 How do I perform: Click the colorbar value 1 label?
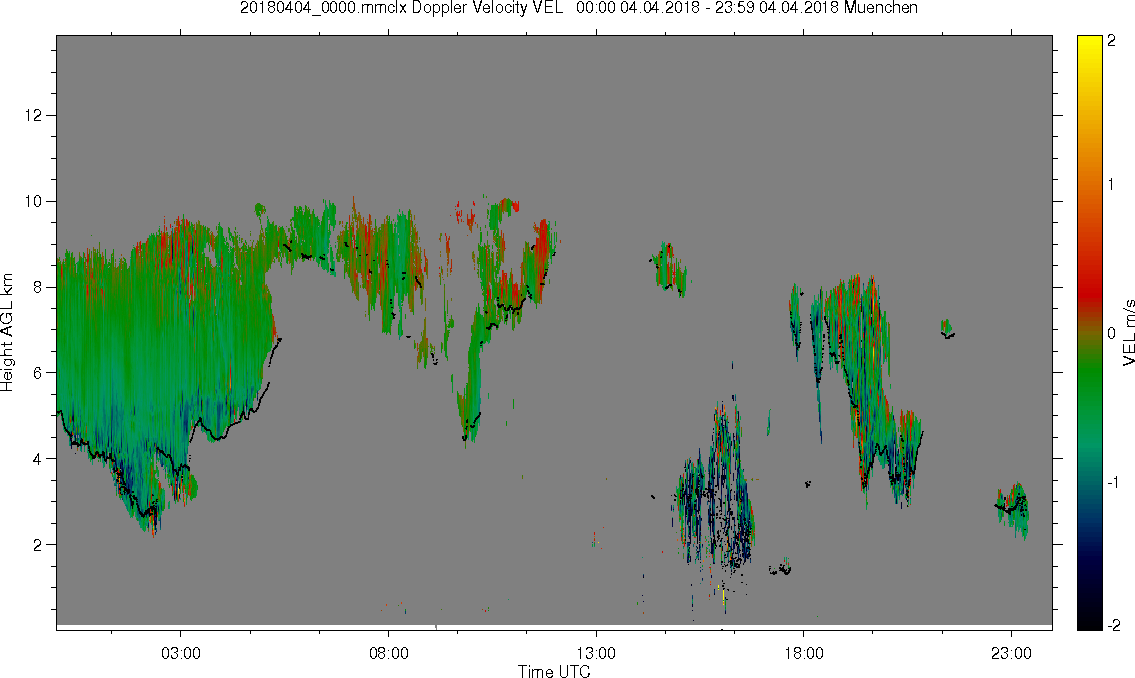click(1111, 185)
